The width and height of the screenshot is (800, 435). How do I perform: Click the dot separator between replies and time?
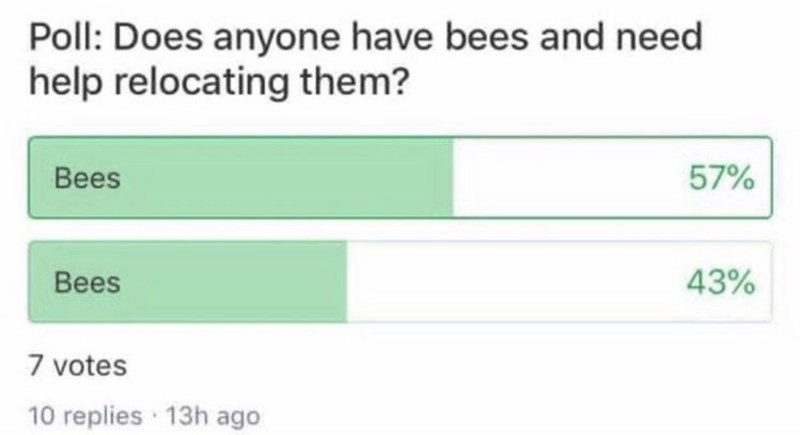click(150, 413)
